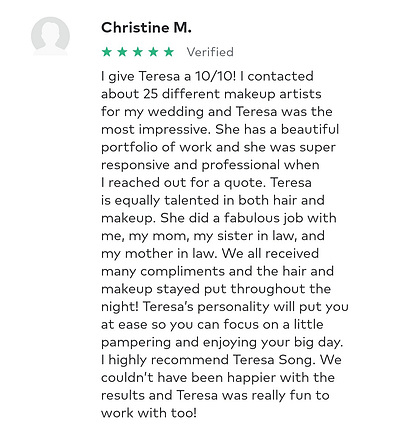Click the Christine M. reviewer name
The width and height of the screenshot is (399, 442).
point(146,28)
